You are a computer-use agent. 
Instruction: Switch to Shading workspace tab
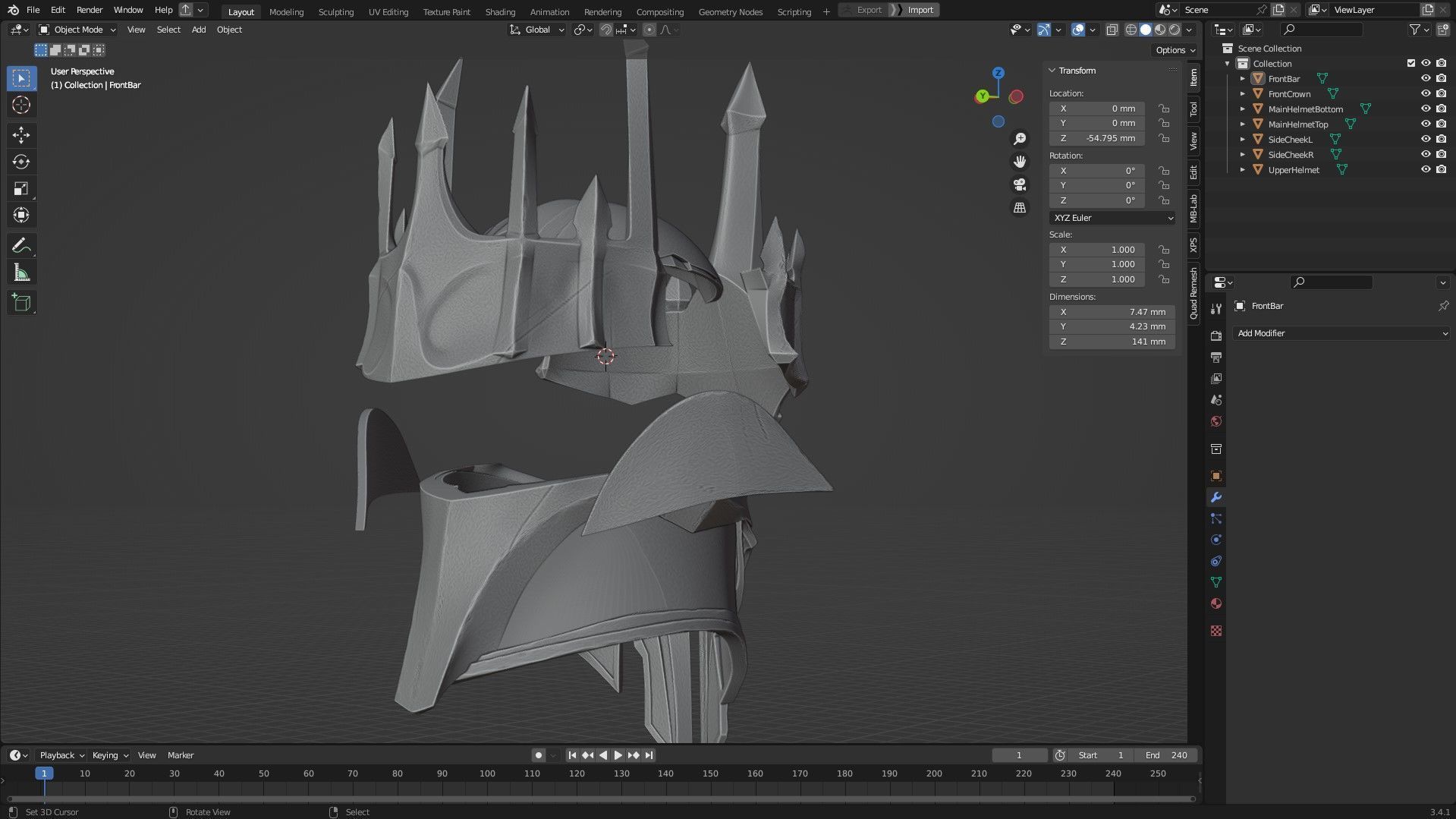(x=500, y=11)
